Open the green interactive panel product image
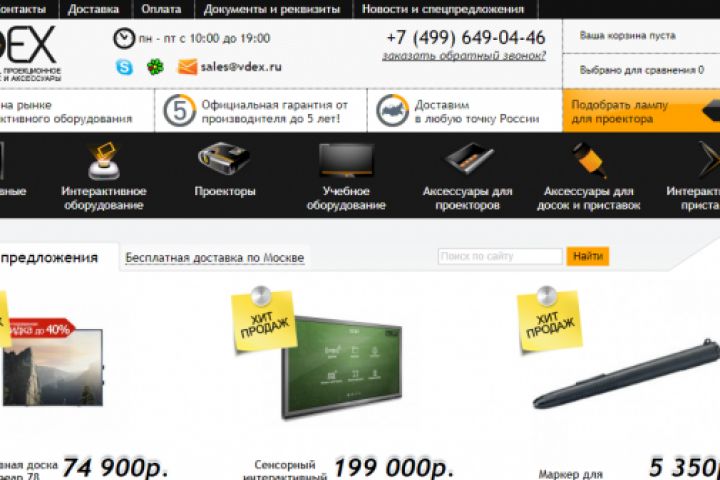Screen dimensions: 720x480 click(x=342, y=367)
